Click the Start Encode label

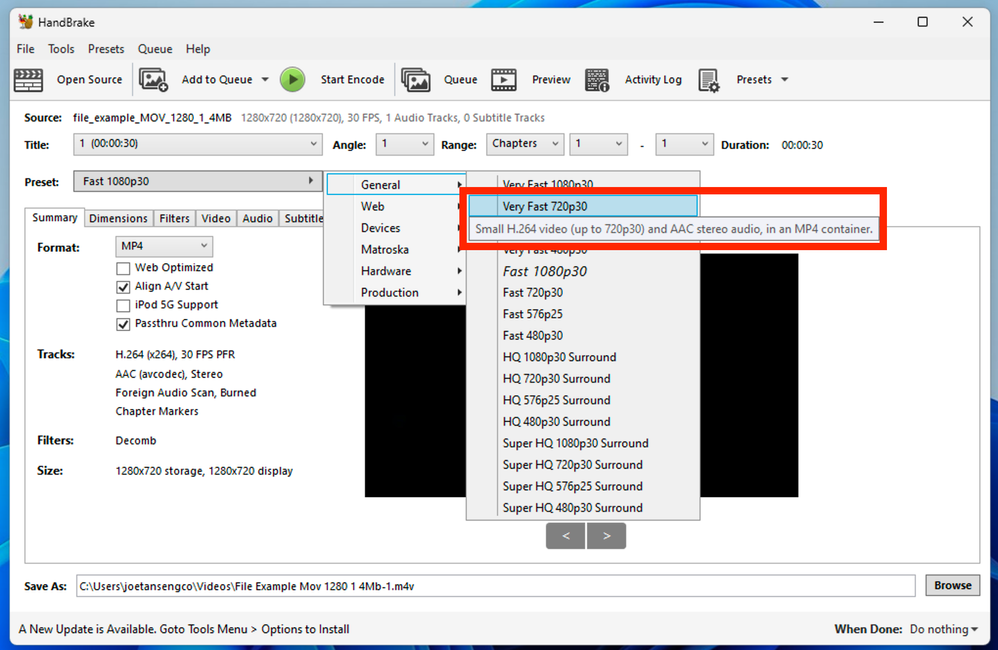tap(352, 80)
